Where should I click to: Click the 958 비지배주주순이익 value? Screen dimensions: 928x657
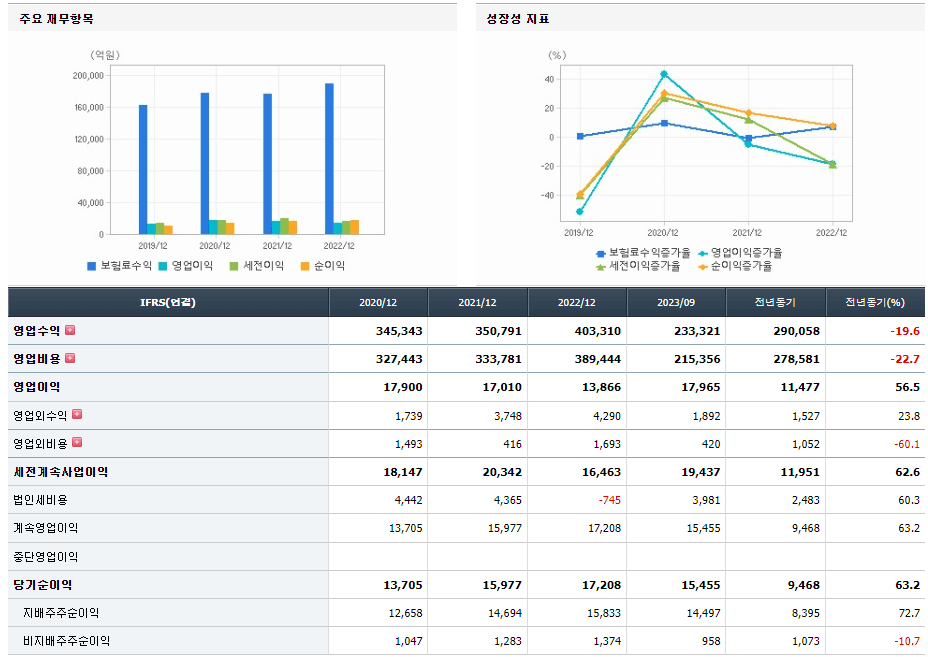tap(711, 641)
